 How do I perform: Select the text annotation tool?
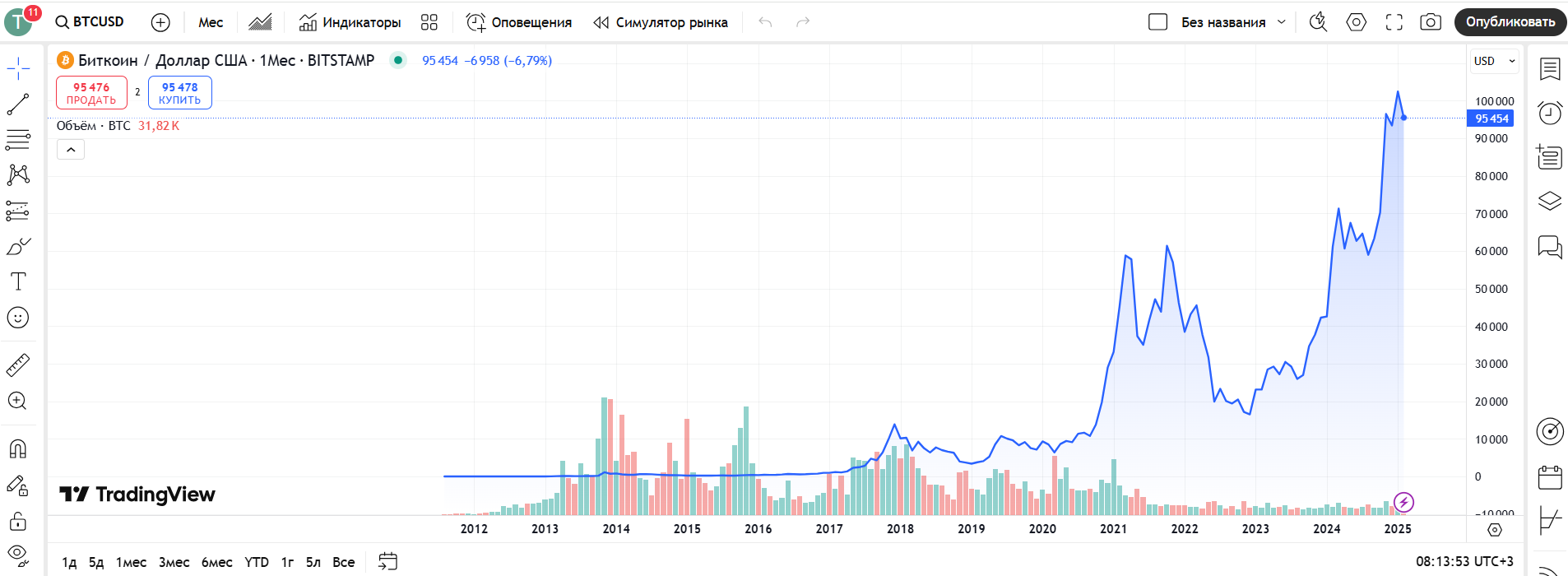pyautogui.click(x=18, y=281)
